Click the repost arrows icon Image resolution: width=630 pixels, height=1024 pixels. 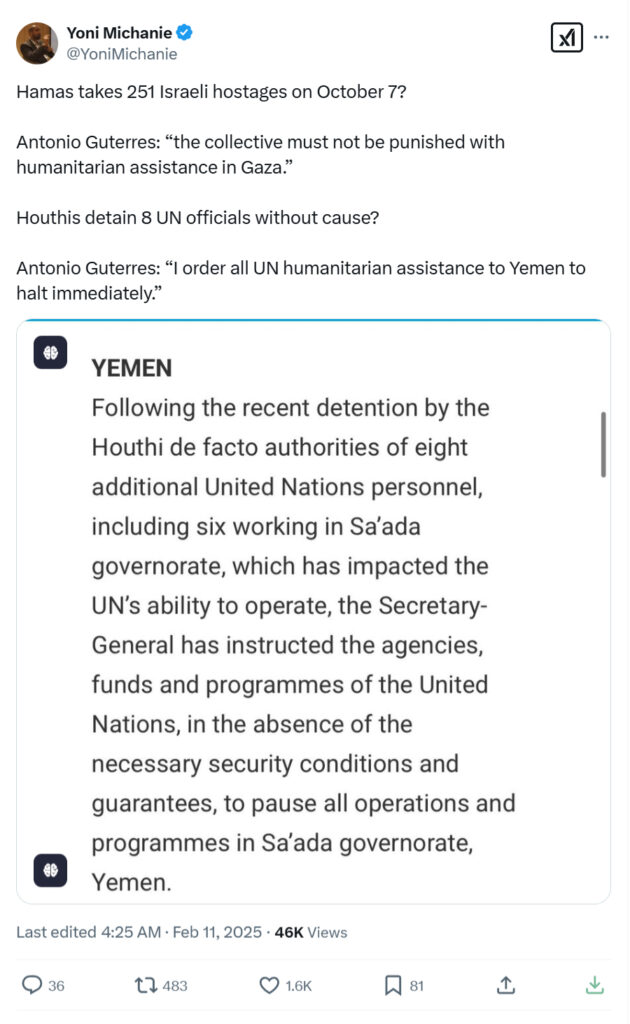coord(146,985)
